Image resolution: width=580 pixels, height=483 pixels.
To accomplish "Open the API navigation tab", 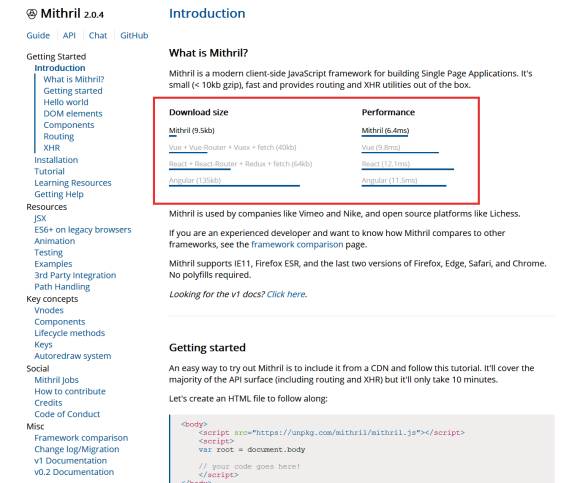I will tap(69, 36).
